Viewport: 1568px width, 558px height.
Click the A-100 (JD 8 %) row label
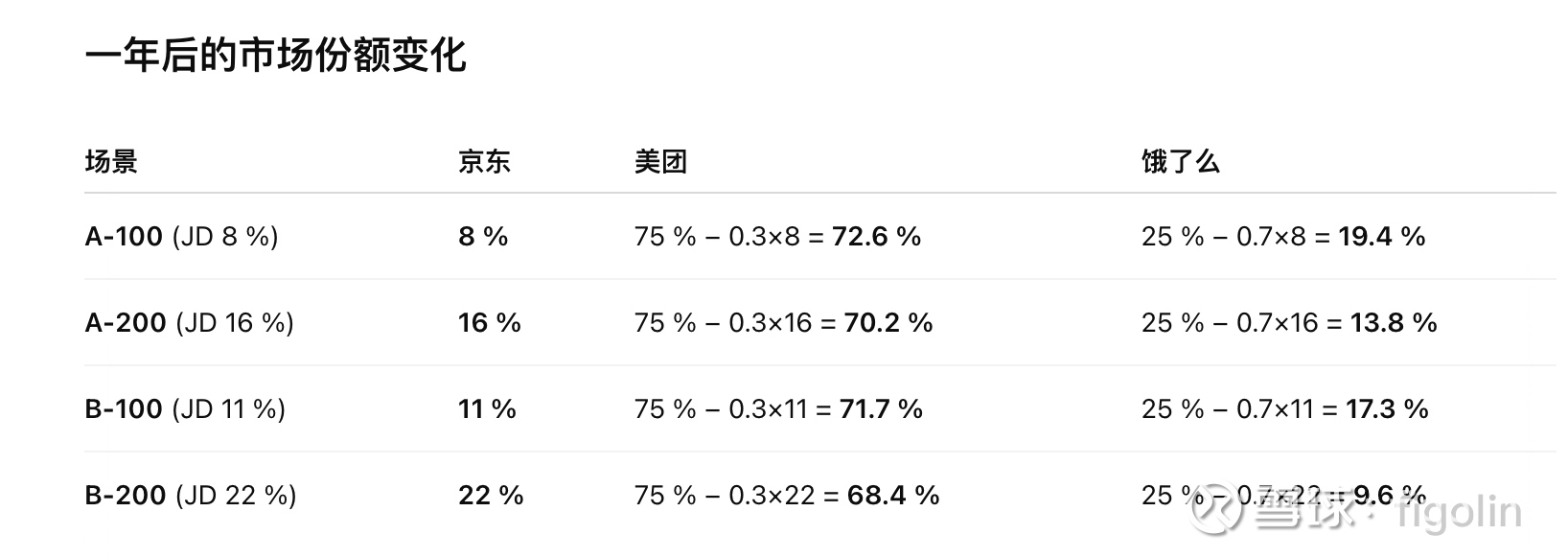[x=181, y=236]
